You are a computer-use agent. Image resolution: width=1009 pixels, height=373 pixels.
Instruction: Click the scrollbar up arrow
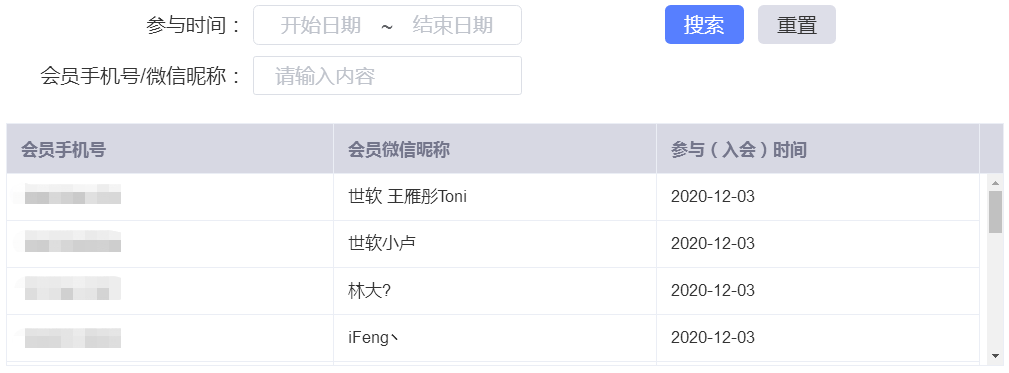(x=995, y=183)
